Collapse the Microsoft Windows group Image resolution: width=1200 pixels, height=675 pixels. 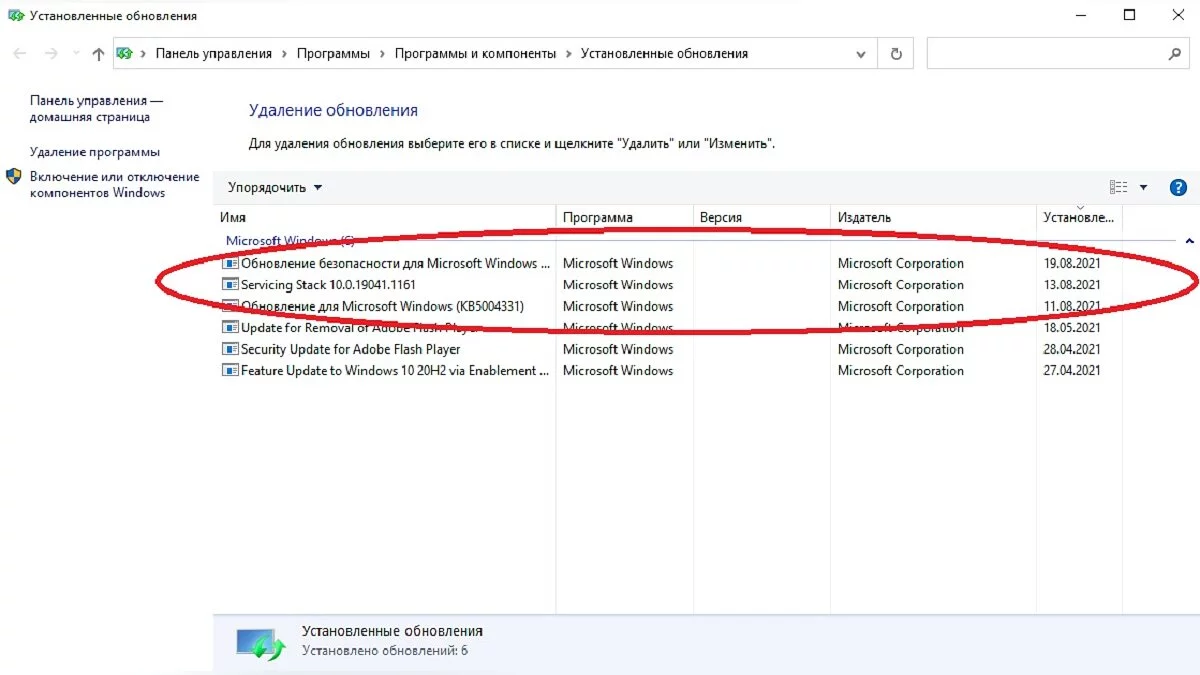point(1189,241)
